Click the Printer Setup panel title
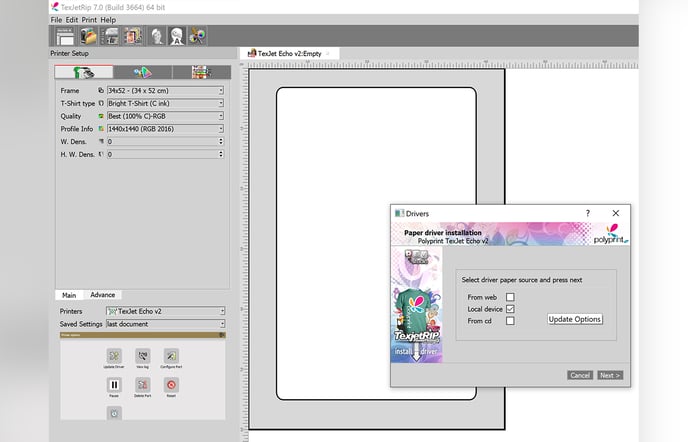The image size is (688, 442). pyautogui.click(x=69, y=54)
